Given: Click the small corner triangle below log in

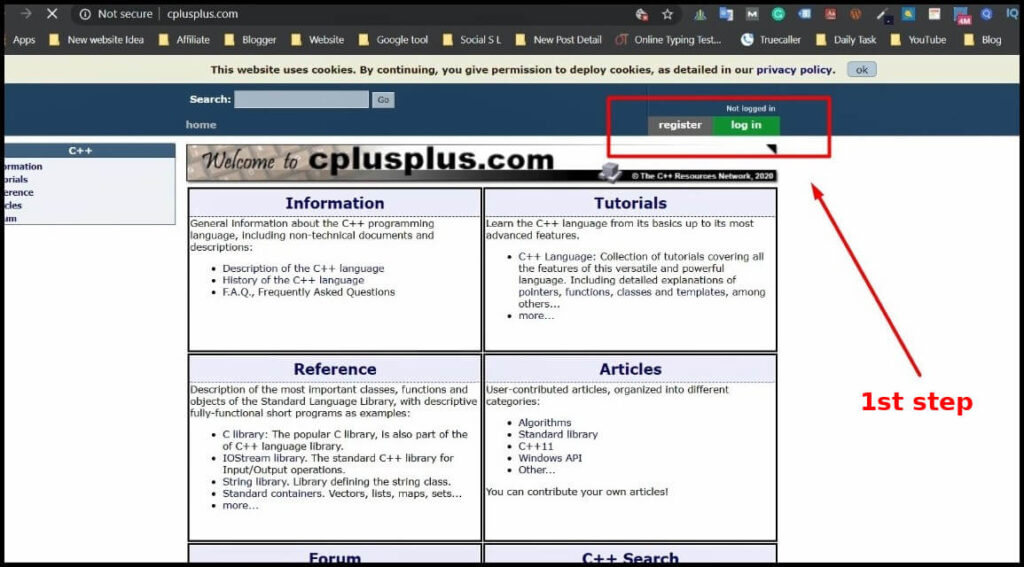Looking at the screenshot, I should coord(771,149).
